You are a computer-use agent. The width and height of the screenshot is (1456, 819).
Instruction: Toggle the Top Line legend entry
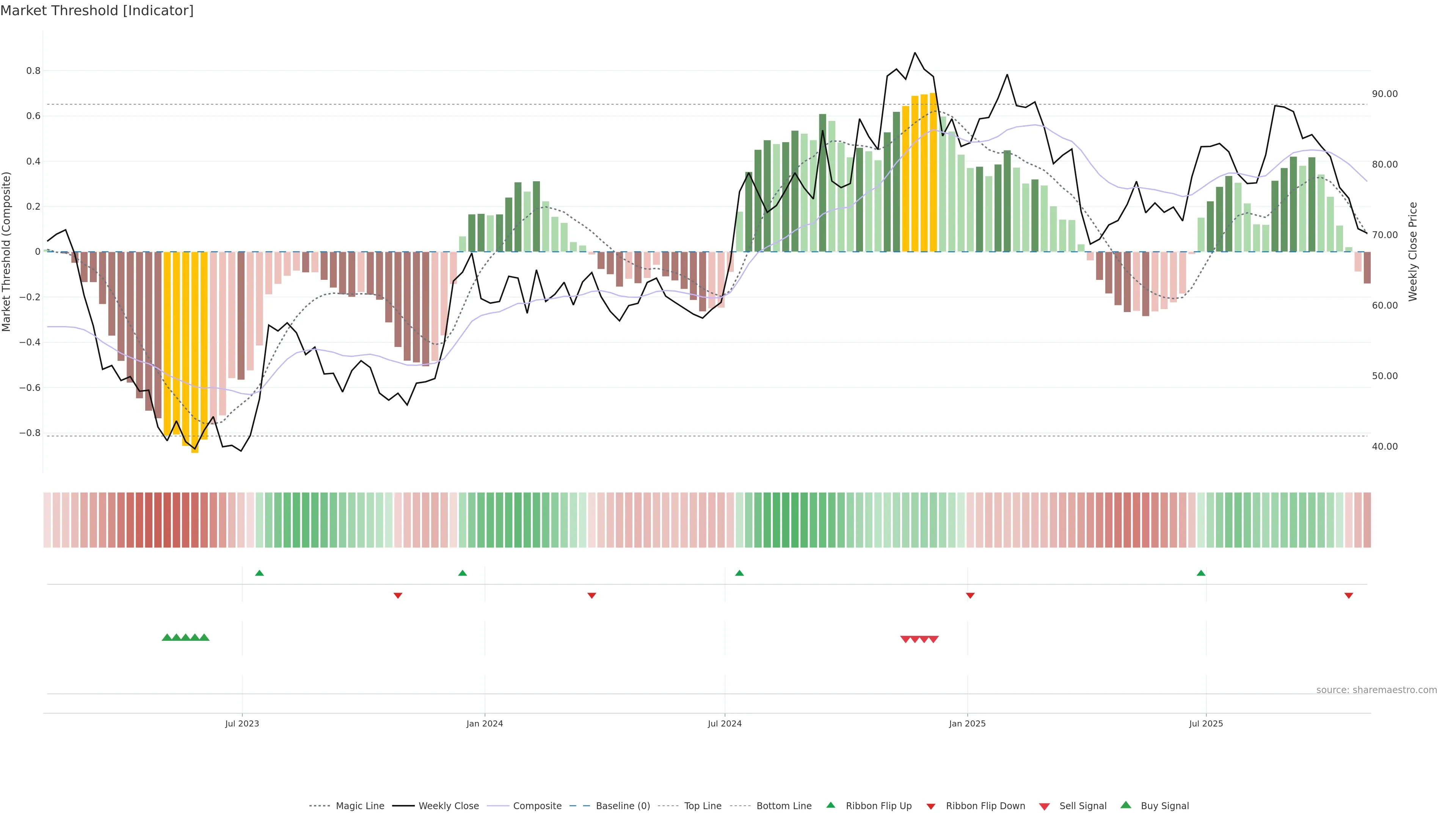703,806
